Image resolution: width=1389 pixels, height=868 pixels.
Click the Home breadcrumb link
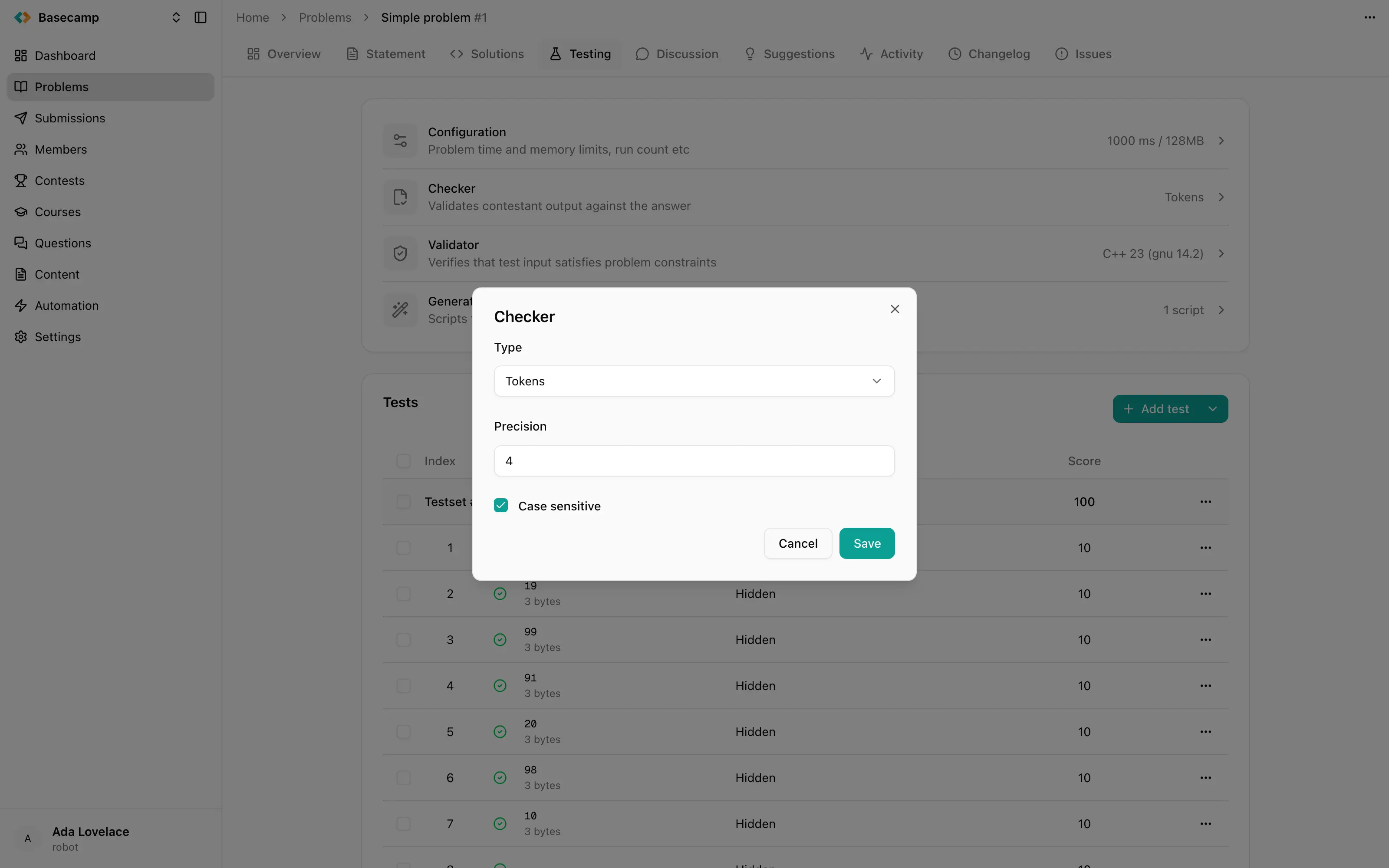coord(253,17)
